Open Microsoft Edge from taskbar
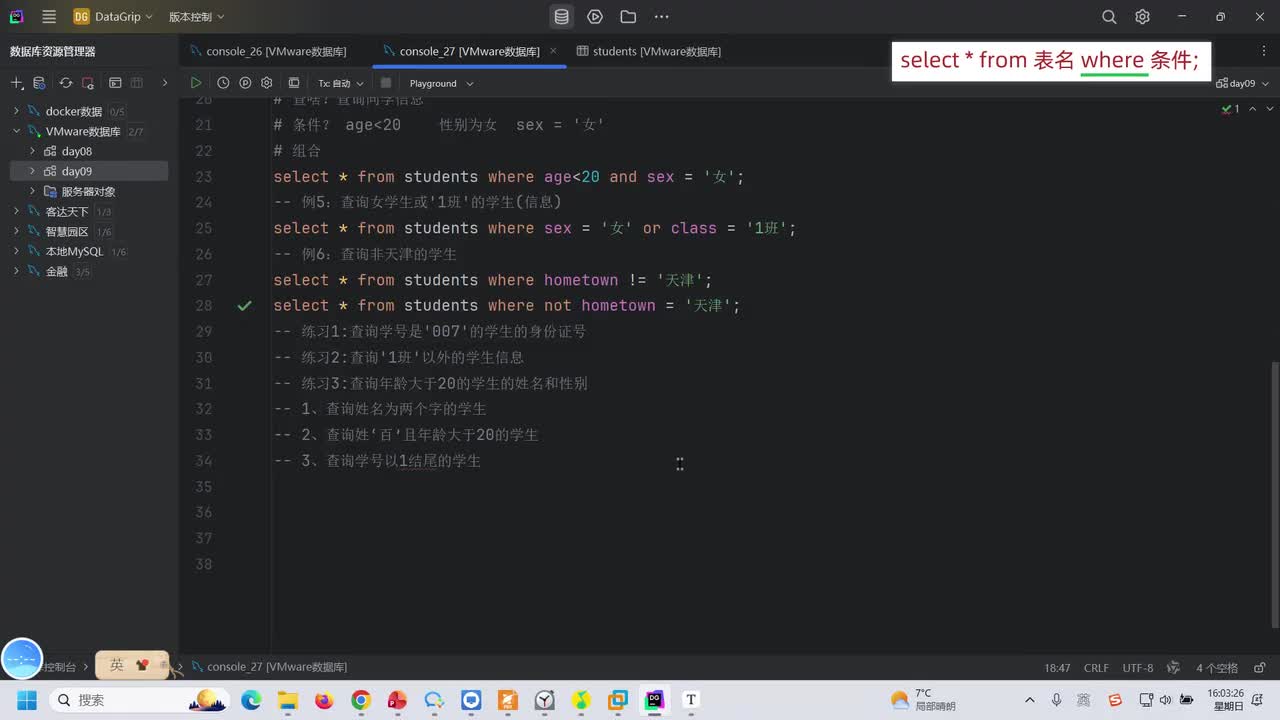1280x720 pixels. [251, 700]
